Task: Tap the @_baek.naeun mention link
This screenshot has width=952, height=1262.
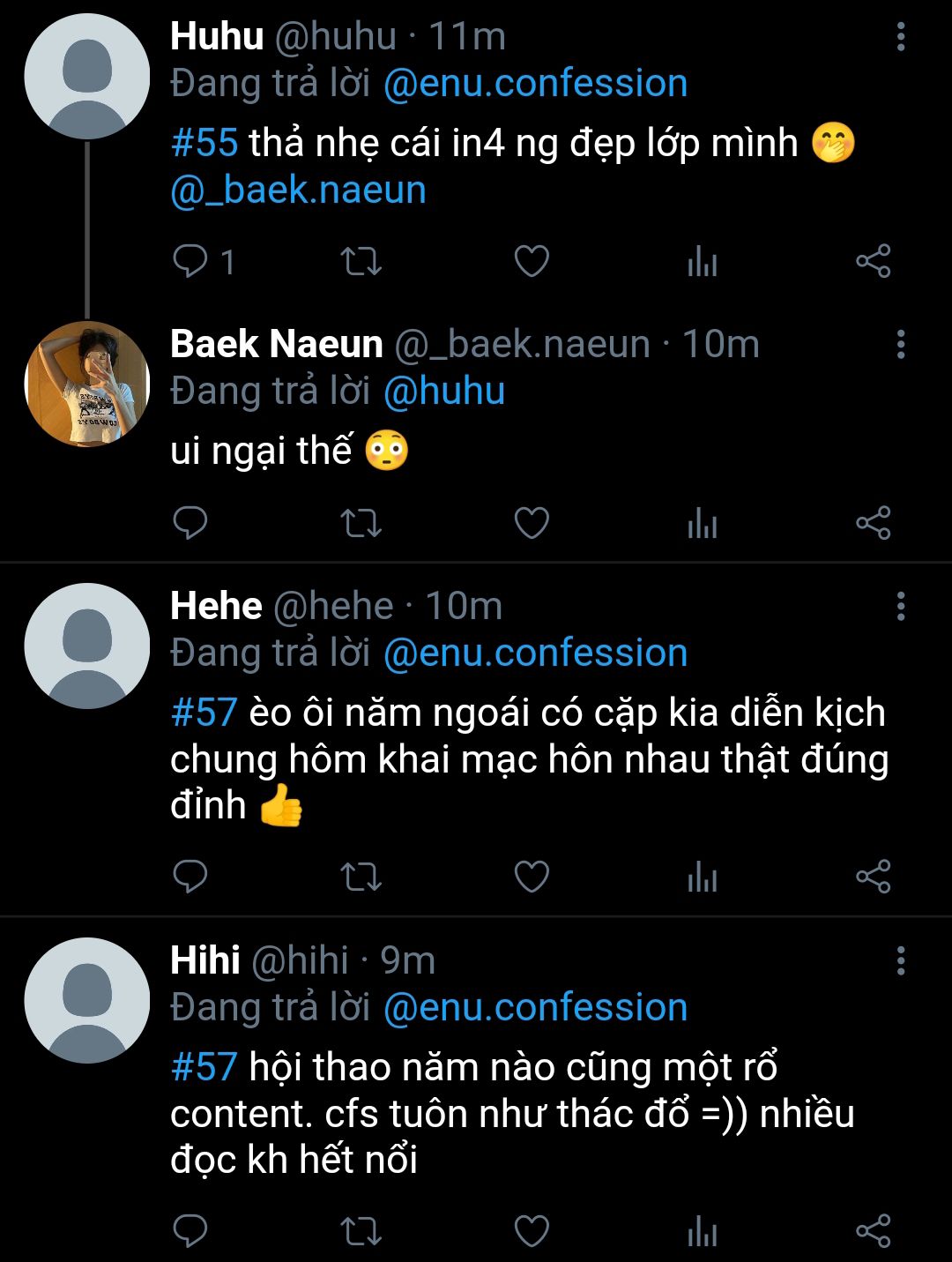Action: 298,190
